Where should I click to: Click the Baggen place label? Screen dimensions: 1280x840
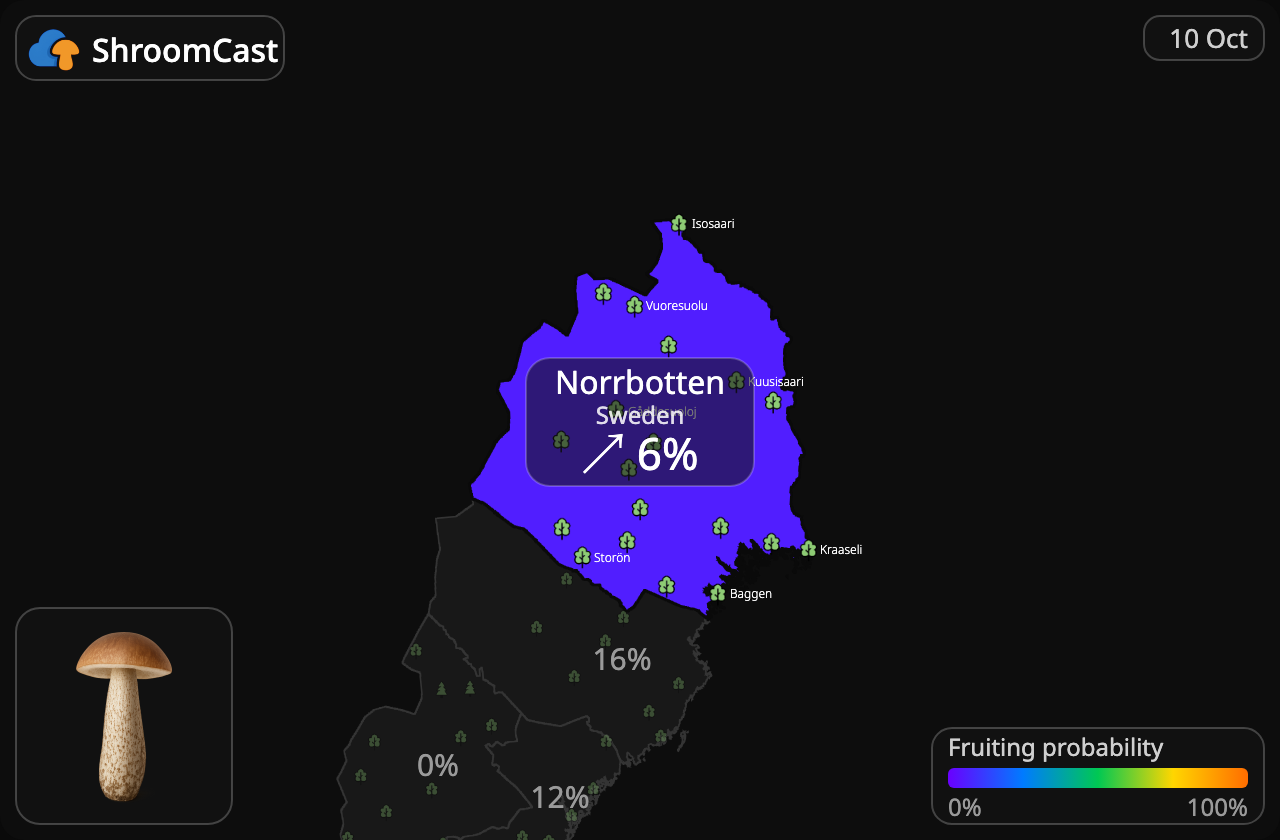point(751,594)
